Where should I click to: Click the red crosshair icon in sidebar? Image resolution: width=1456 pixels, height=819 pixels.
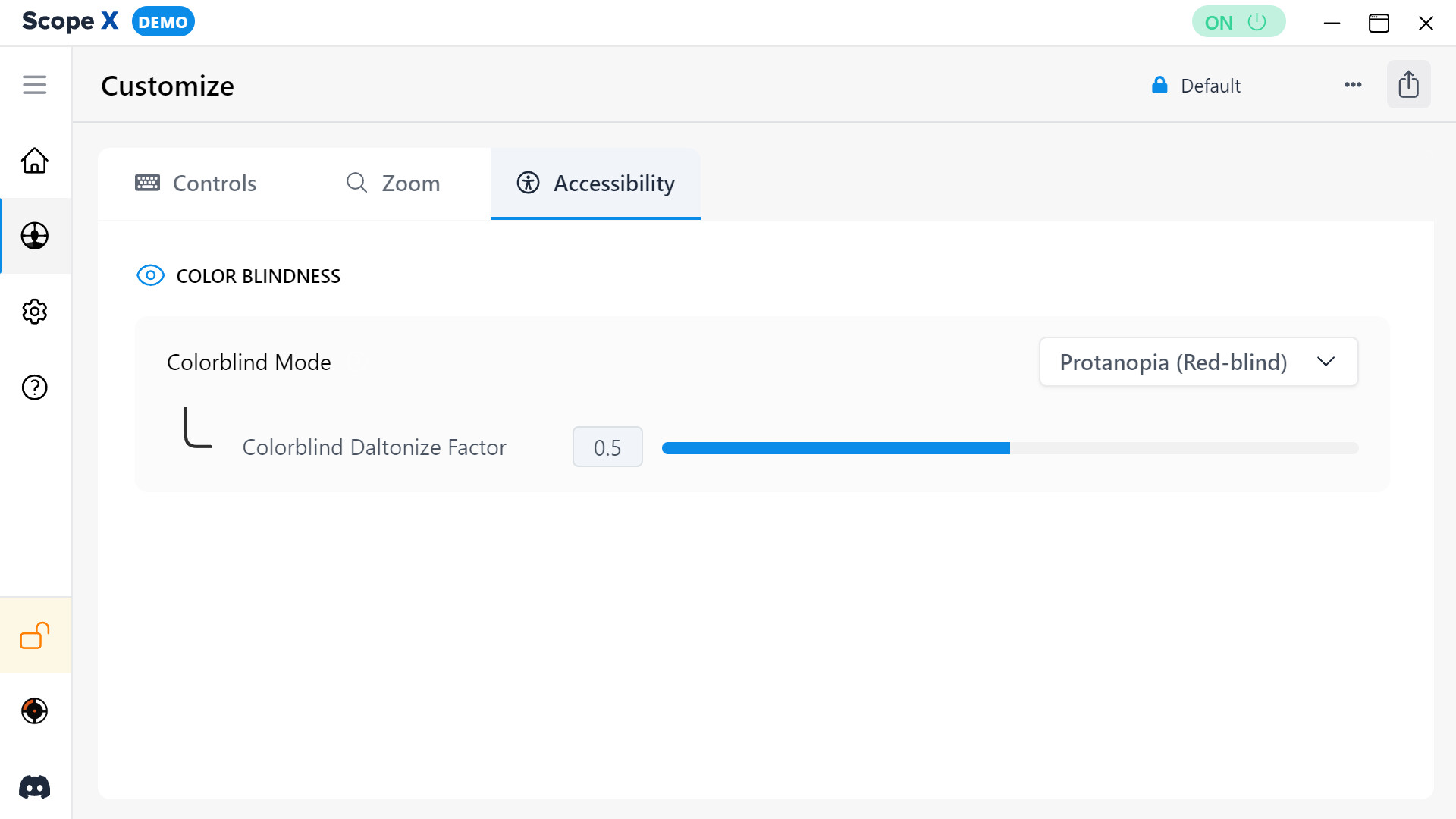click(34, 711)
